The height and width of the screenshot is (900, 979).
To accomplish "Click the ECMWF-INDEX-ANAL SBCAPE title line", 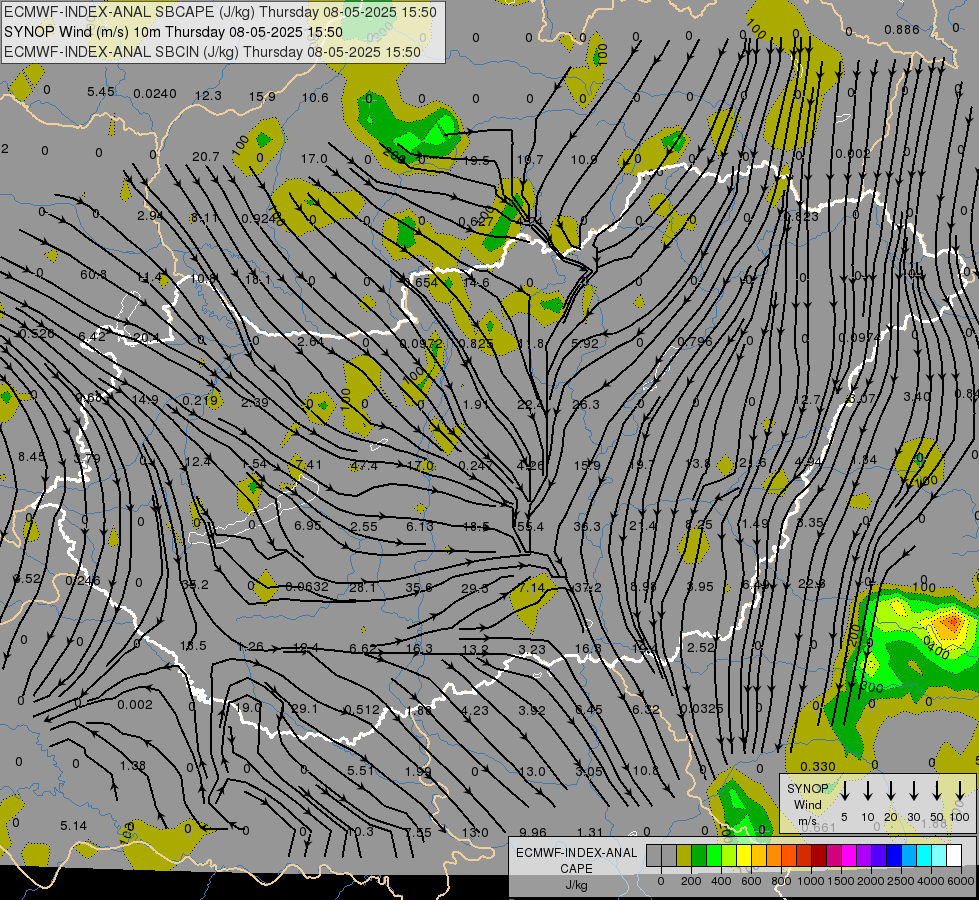I will point(220,12).
